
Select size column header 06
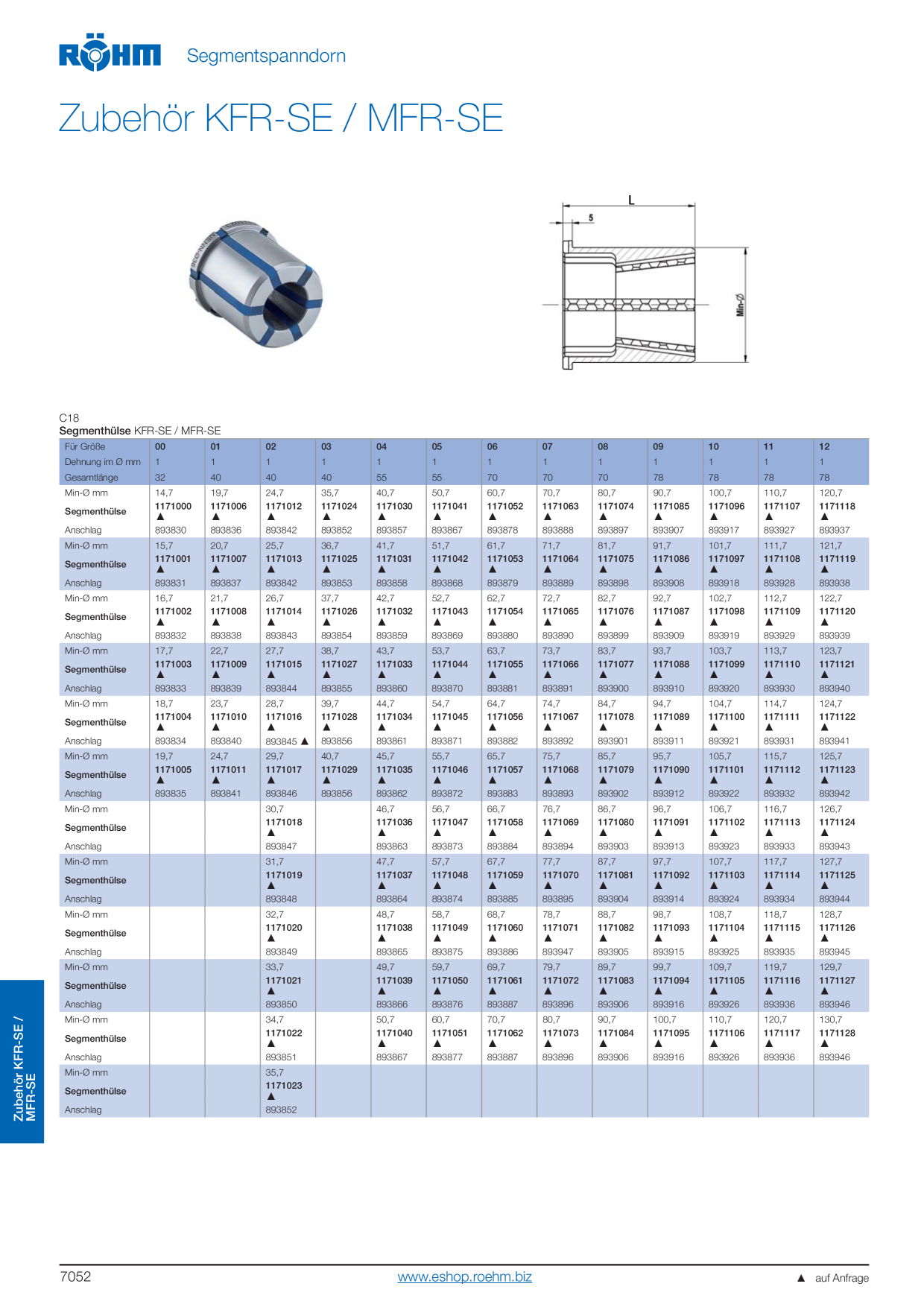(x=493, y=447)
